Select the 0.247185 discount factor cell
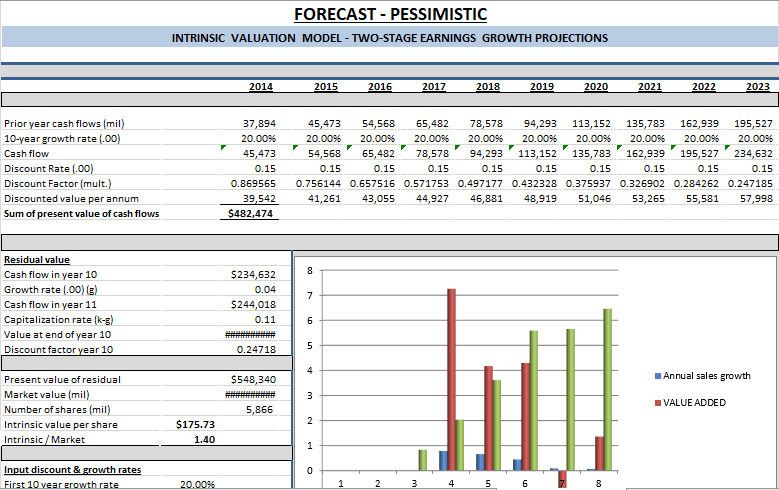This screenshot has height=490, width=779. 752,183
